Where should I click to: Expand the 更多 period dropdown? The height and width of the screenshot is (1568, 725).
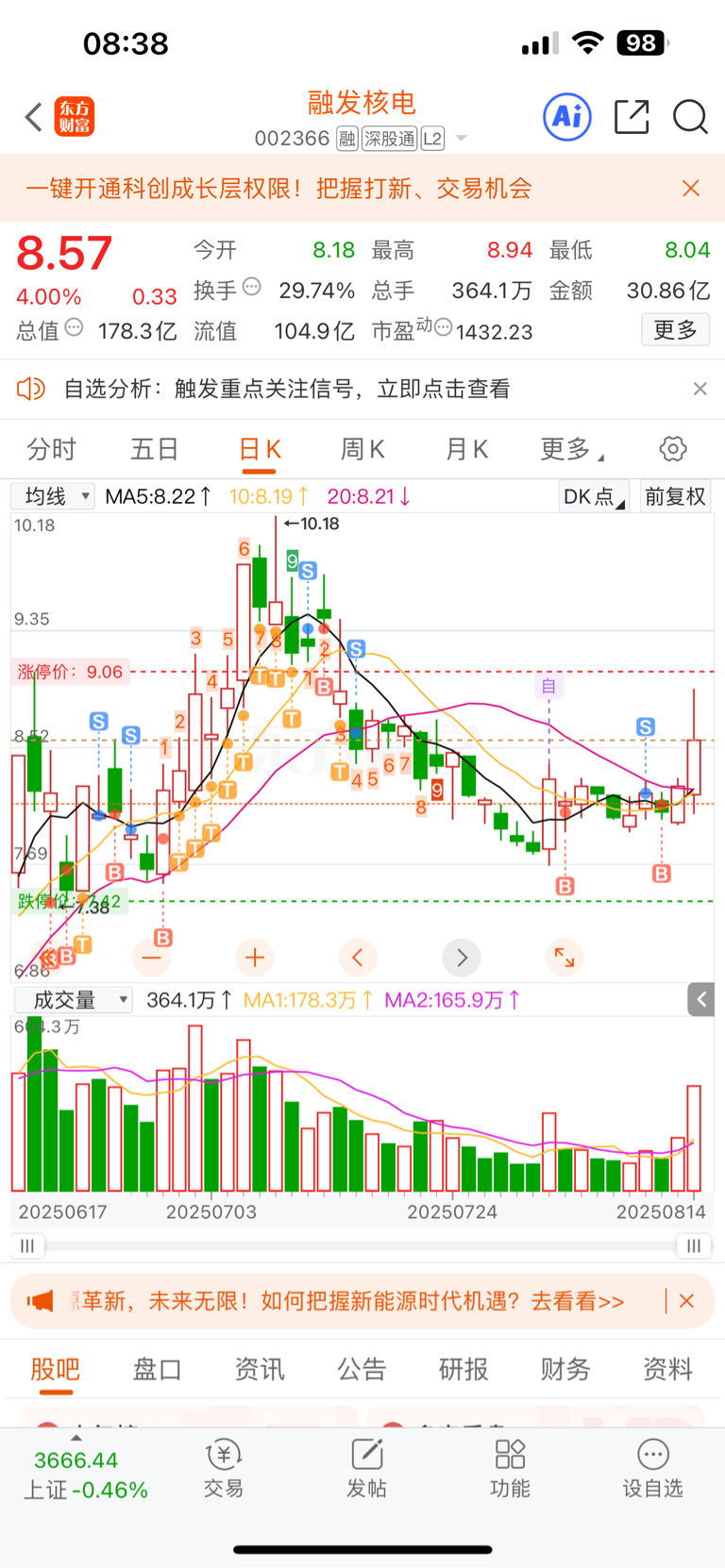572,450
